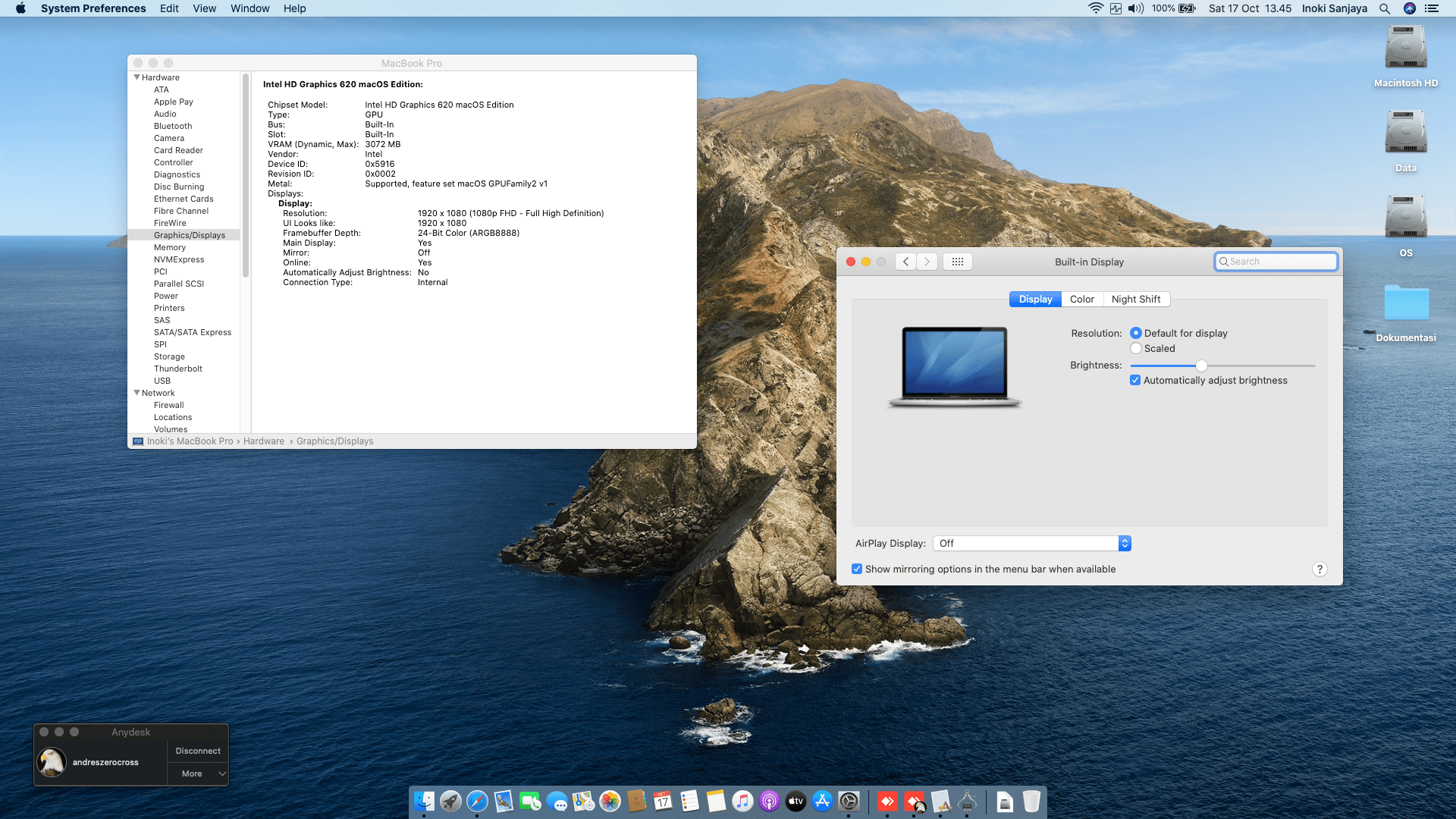Image resolution: width=1456 pixels, height=819 pixels.
Task: Click the Brightness slider handle
Action: pos(1201,366)
